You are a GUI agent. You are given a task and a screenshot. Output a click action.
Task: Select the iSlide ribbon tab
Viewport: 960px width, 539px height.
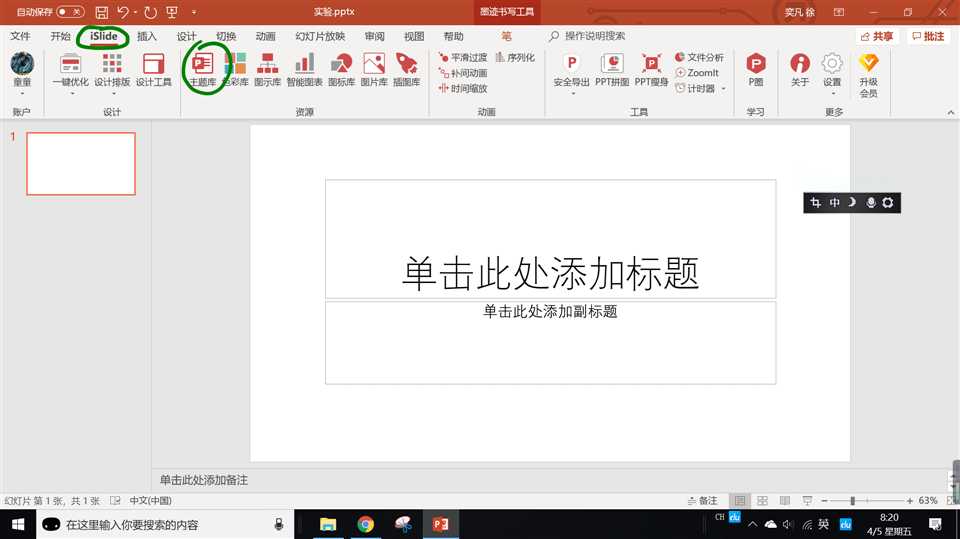[103, 36]
